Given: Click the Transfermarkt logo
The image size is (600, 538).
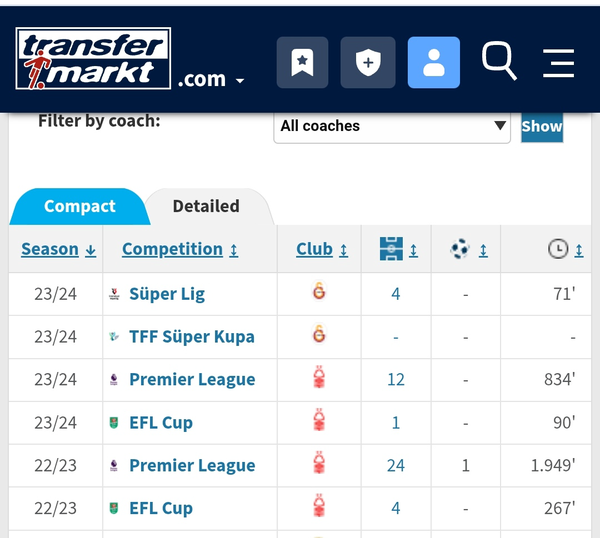Looking at the screenshot, I should coord(93,59).
